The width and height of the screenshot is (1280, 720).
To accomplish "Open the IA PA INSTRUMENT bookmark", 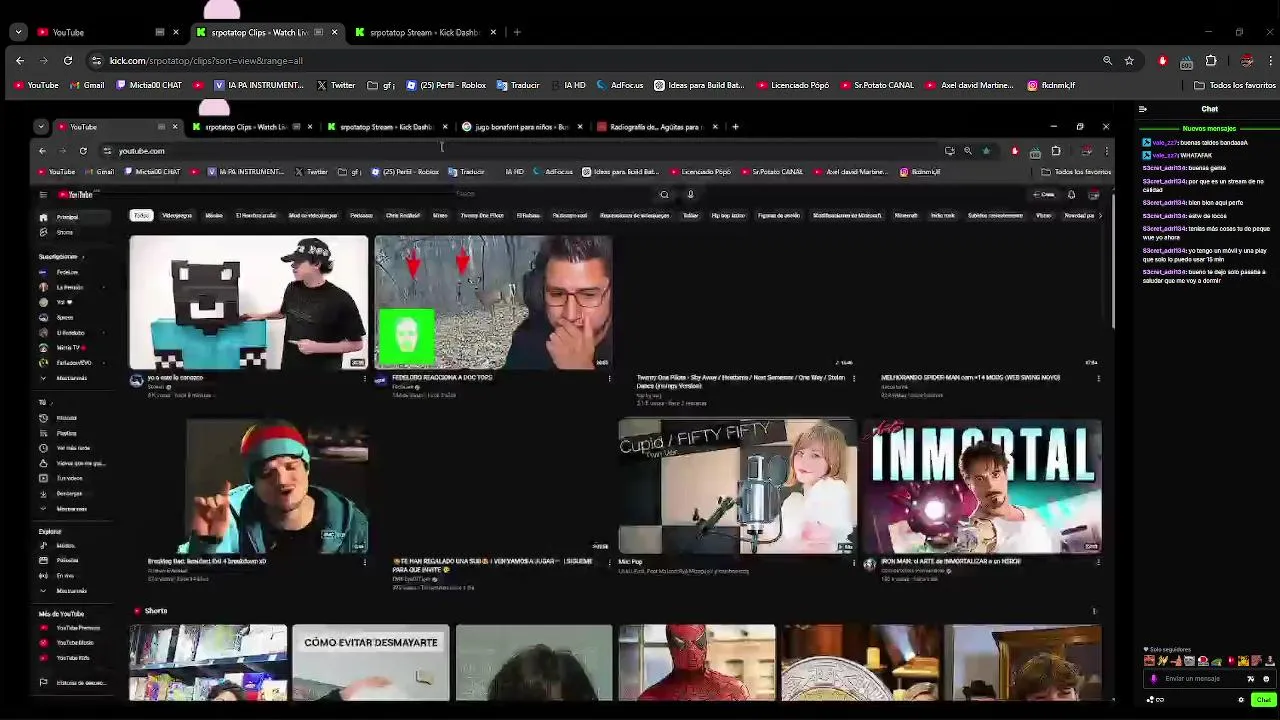I will 258,85.
